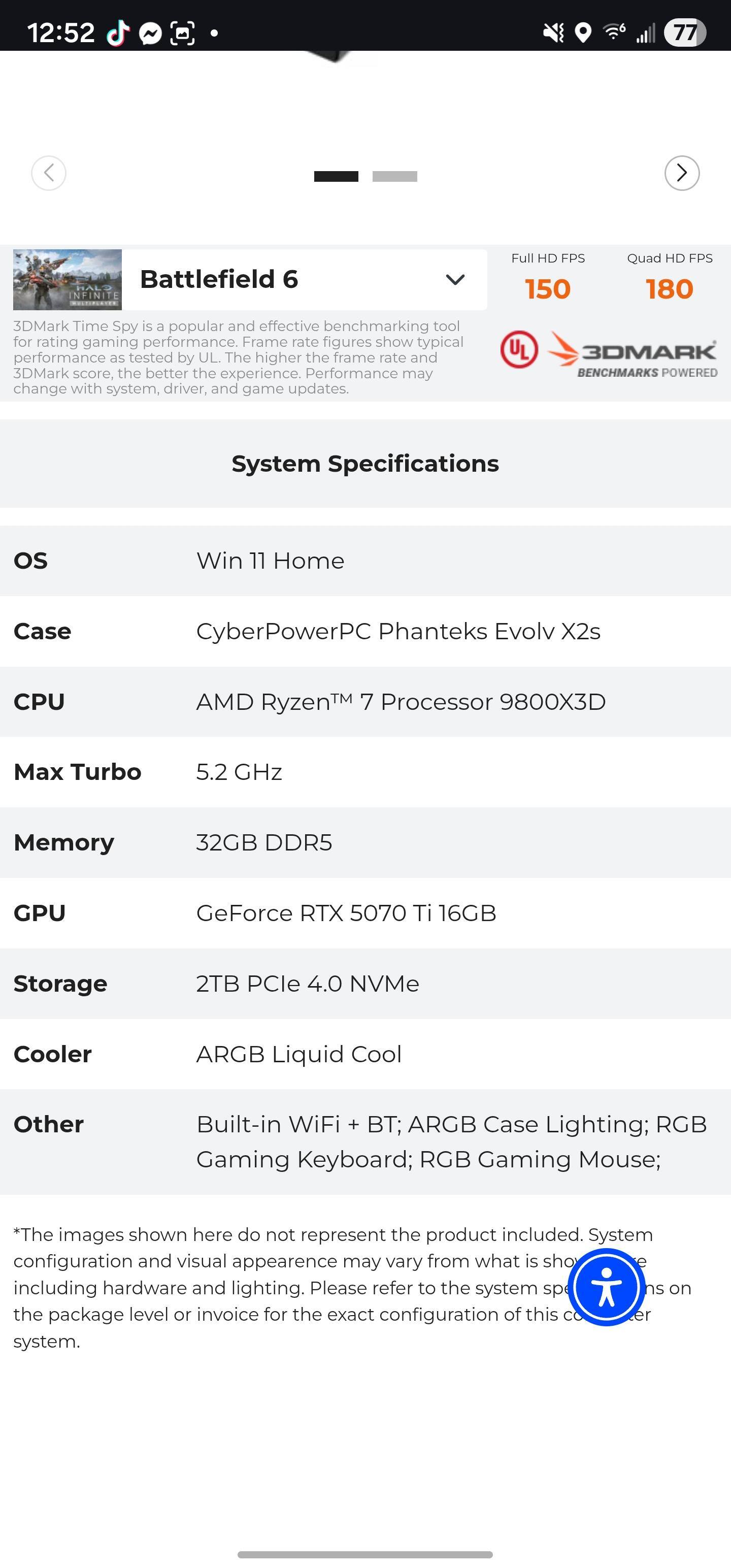
Task: Tap the Halo Infinite game thumbnail
Action: 68,279
